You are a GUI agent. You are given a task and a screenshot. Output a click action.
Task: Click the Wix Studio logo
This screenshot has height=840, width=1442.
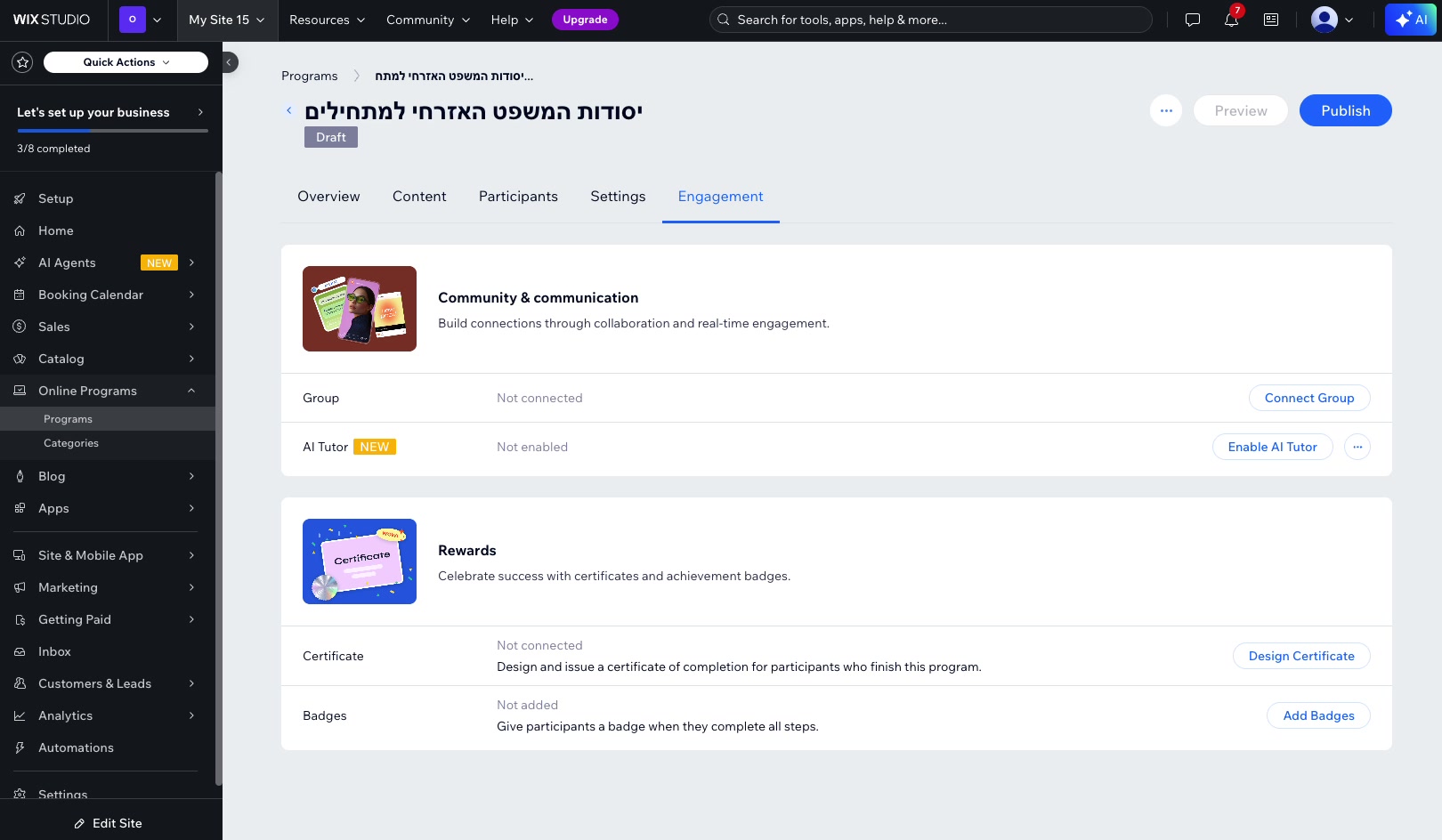pos(52,20)
